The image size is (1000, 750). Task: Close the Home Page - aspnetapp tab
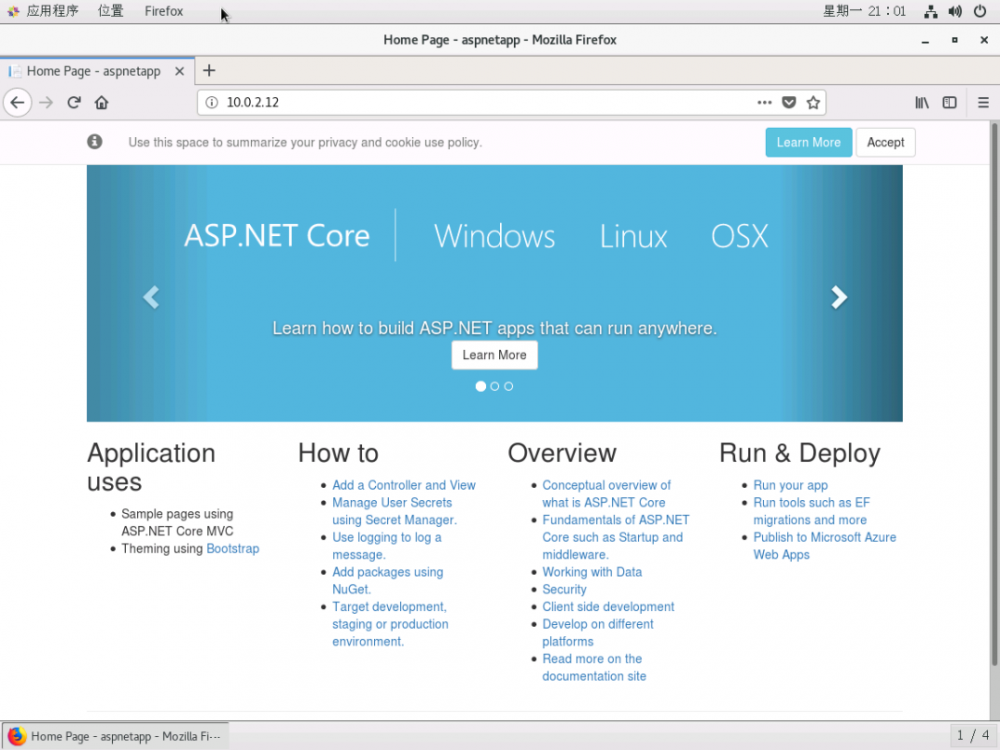click(180, 71)
